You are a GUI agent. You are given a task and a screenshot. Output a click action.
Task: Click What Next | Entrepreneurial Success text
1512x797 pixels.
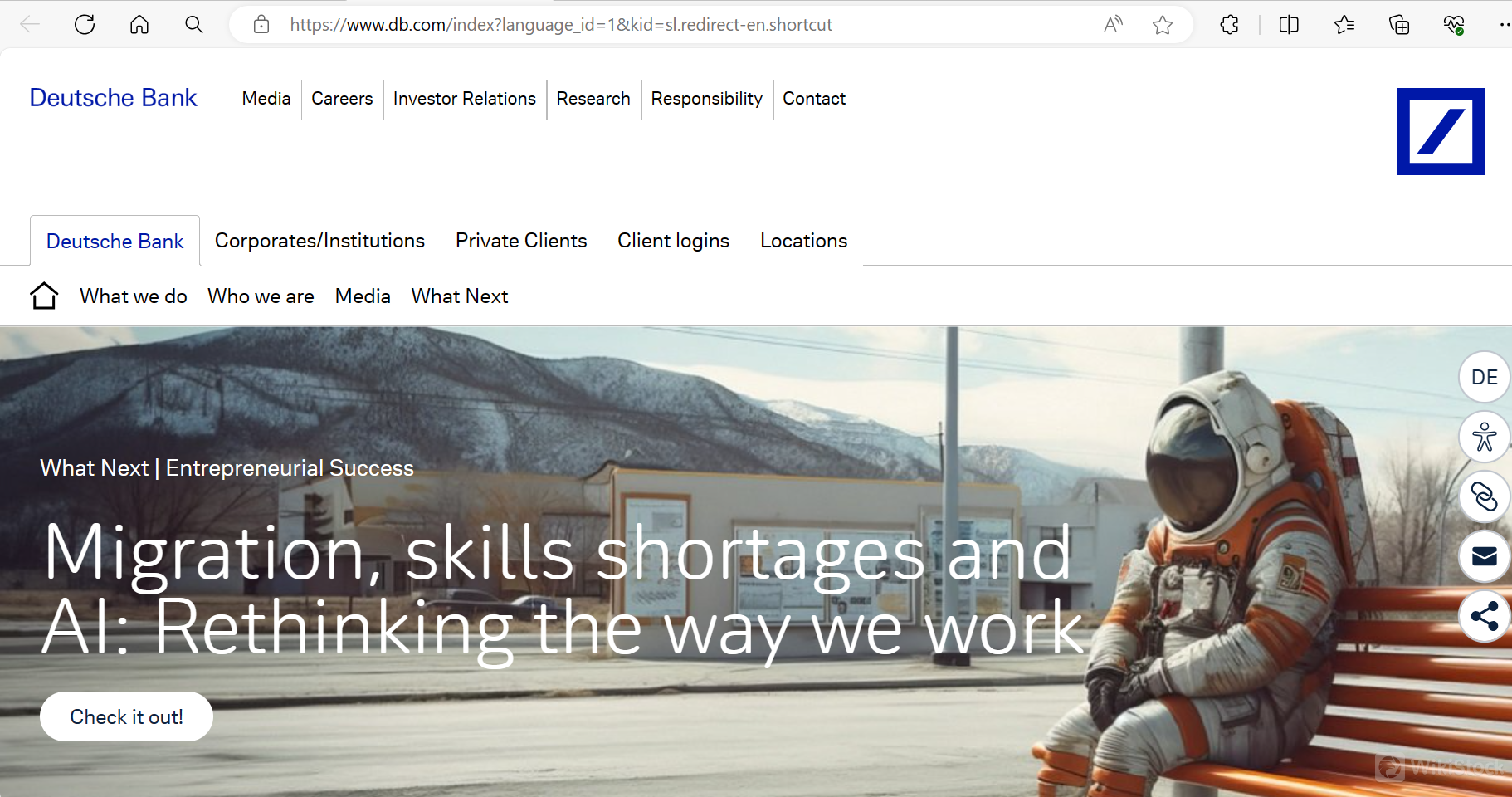click(x=227, y=468)
